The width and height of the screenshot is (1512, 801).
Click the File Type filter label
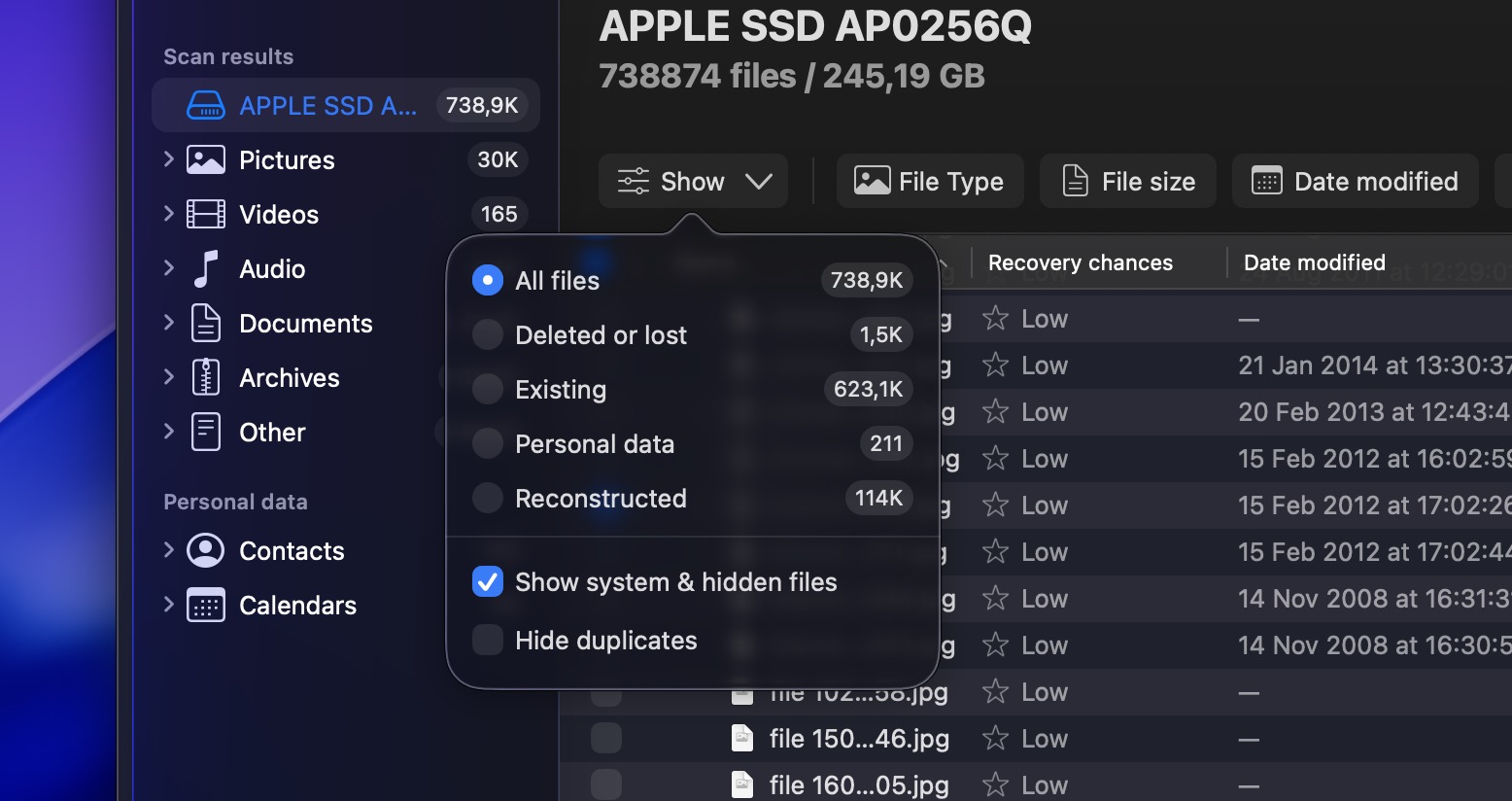(x=951, y=182)
